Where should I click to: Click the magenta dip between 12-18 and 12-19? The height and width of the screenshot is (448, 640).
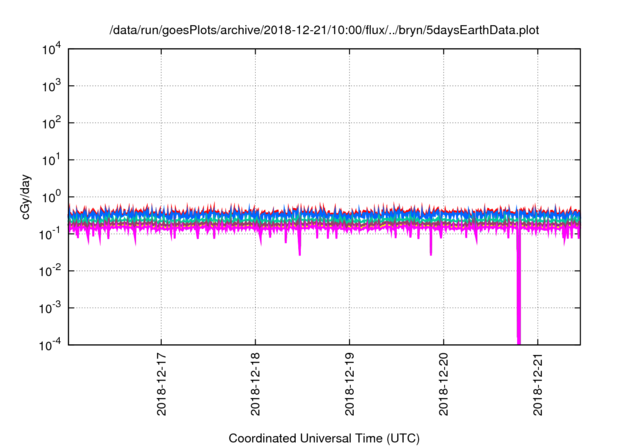tap(300, 243)
